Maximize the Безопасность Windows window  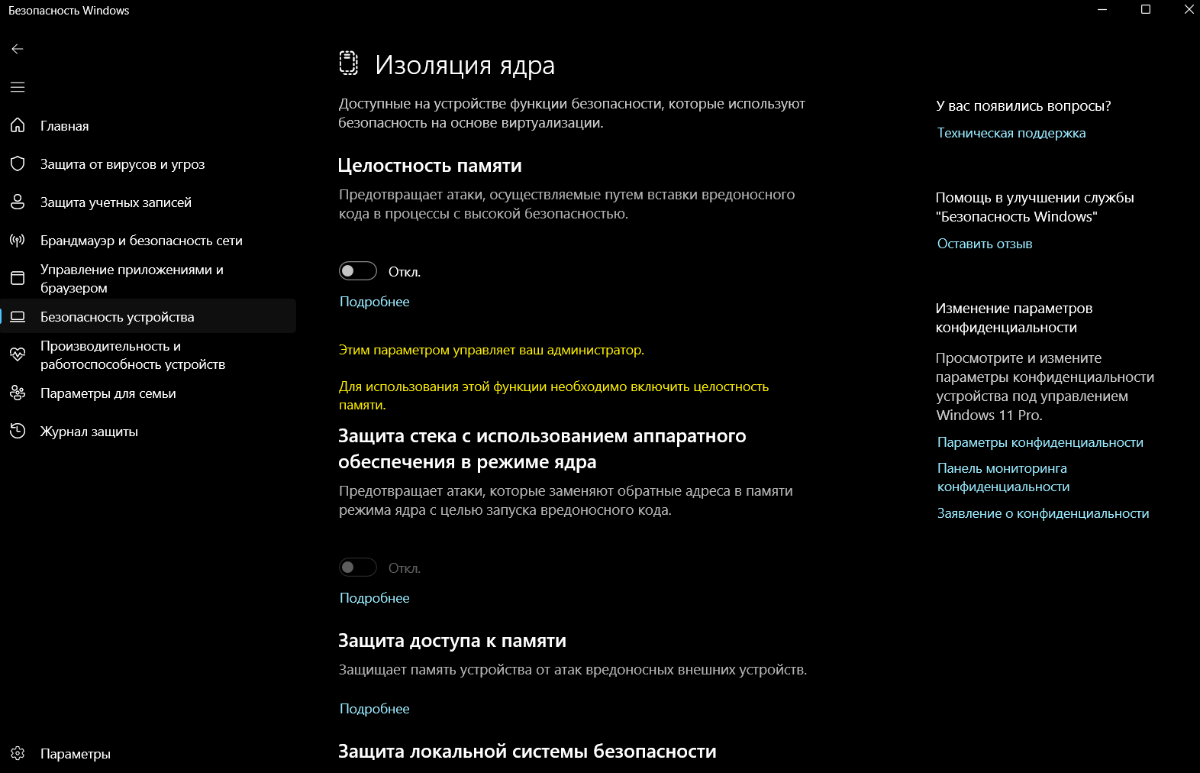[x=1145, y=10]
